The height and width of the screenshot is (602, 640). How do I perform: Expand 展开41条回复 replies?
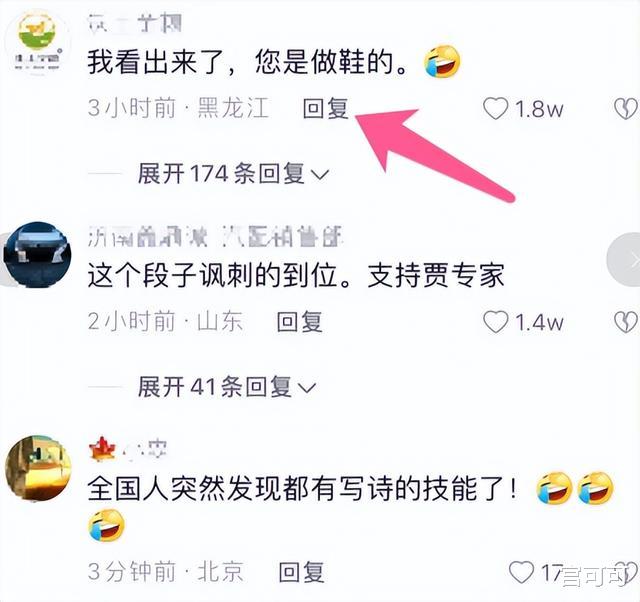point(227,387)
